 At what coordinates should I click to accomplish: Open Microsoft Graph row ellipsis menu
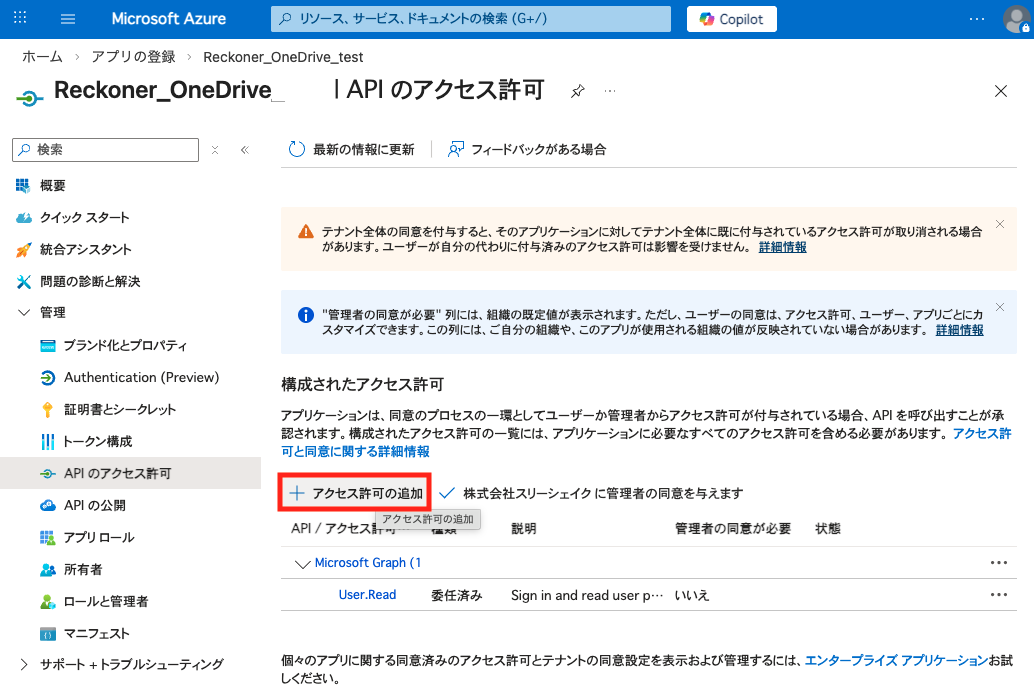click(998, 563)
